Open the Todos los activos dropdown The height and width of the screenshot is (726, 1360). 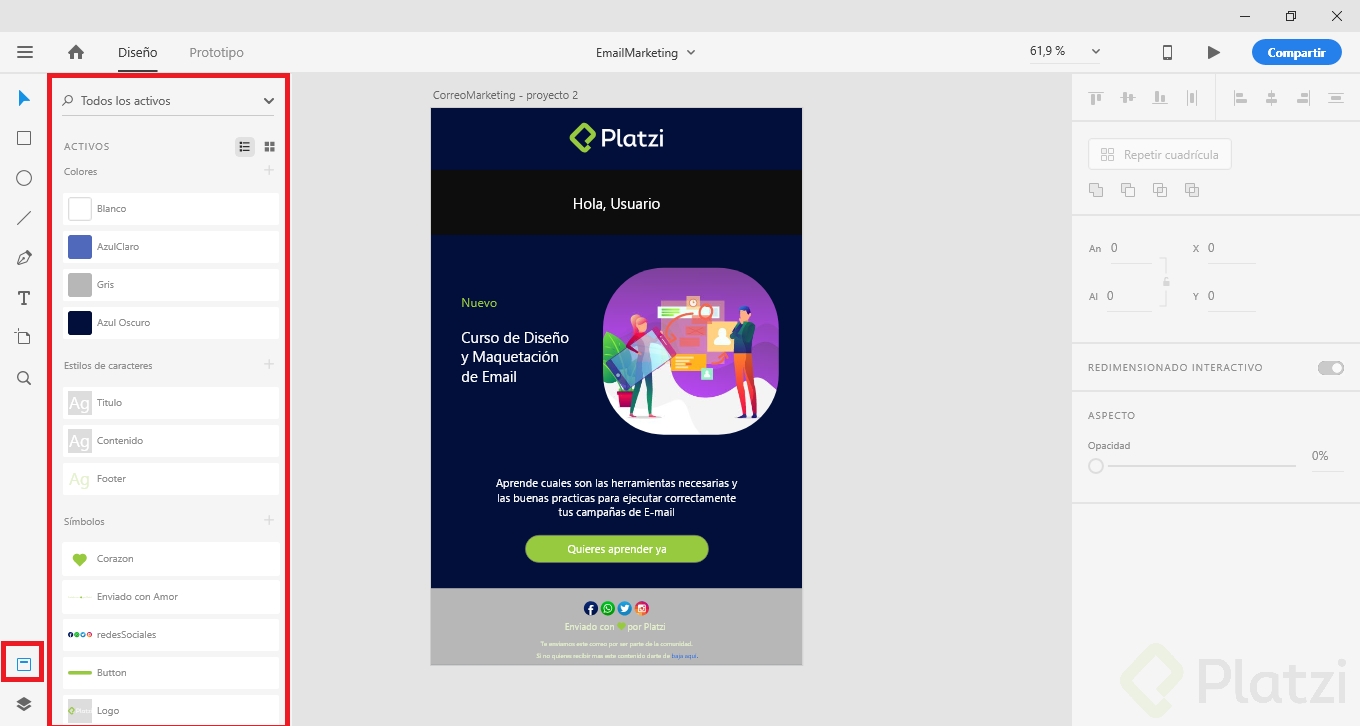(268, 100)
